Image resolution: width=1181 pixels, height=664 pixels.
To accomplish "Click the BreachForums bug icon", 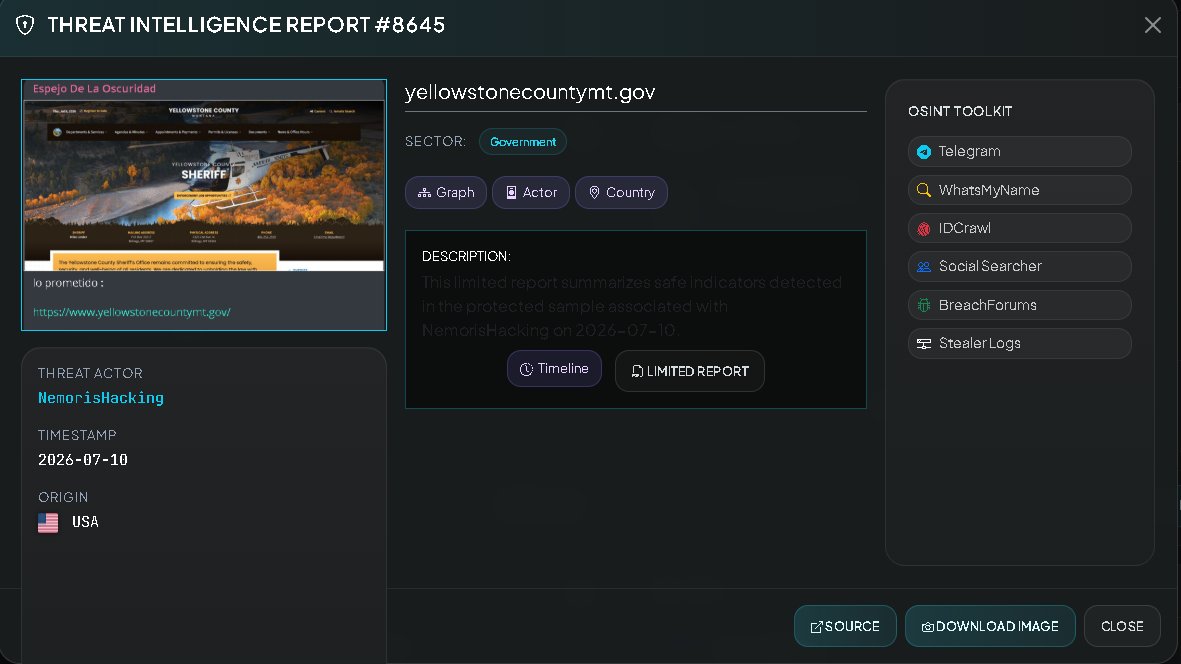I will 923,305.
